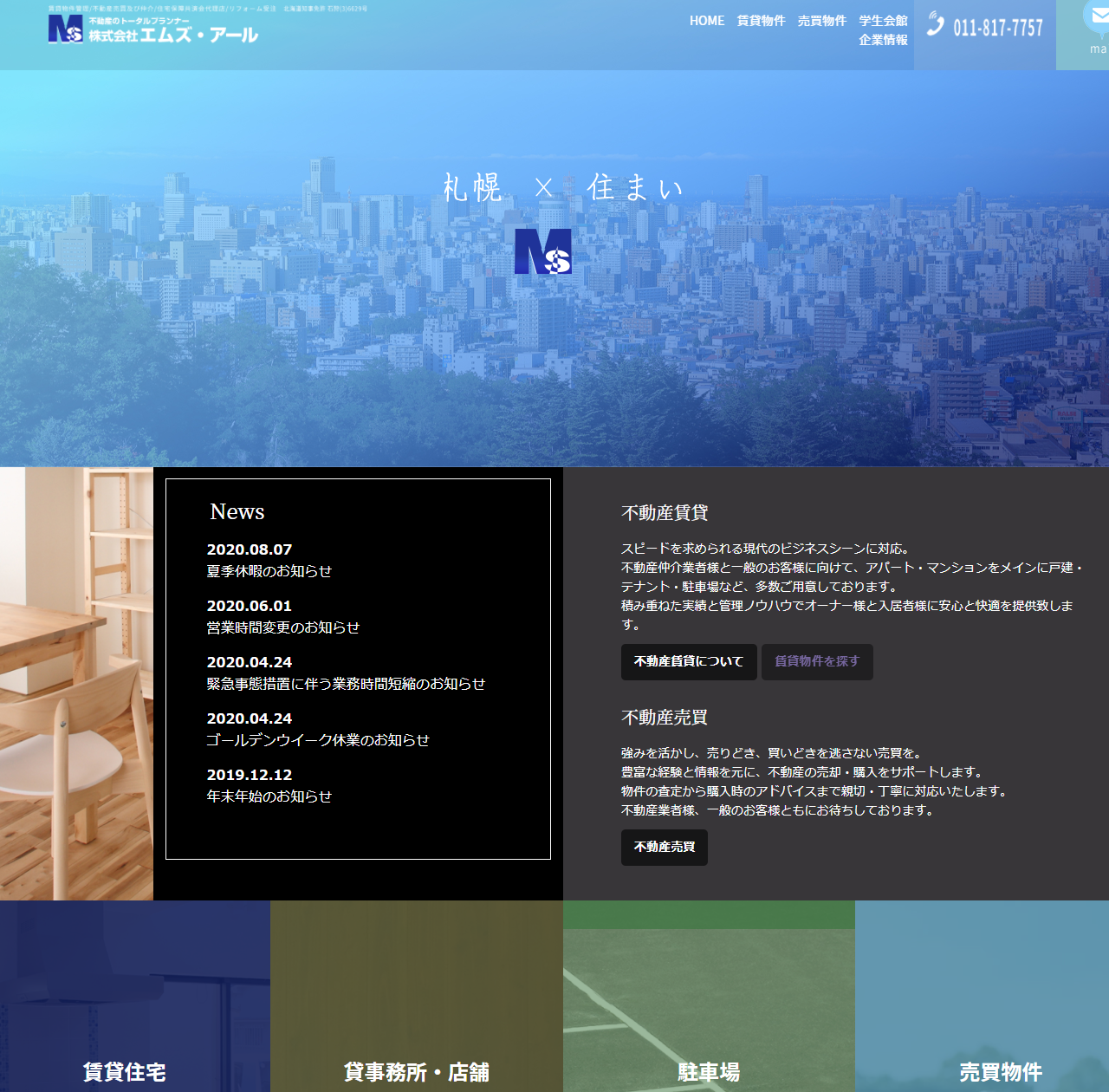Select 売買物件 in the top navigation
The height and width of the screenshot is (1092, 1109).
pyautogui.click(x=821, y=20)
